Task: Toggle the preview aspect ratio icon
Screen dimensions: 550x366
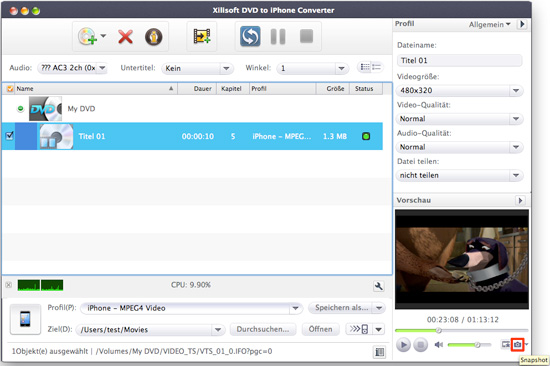Action: (505, 345)
